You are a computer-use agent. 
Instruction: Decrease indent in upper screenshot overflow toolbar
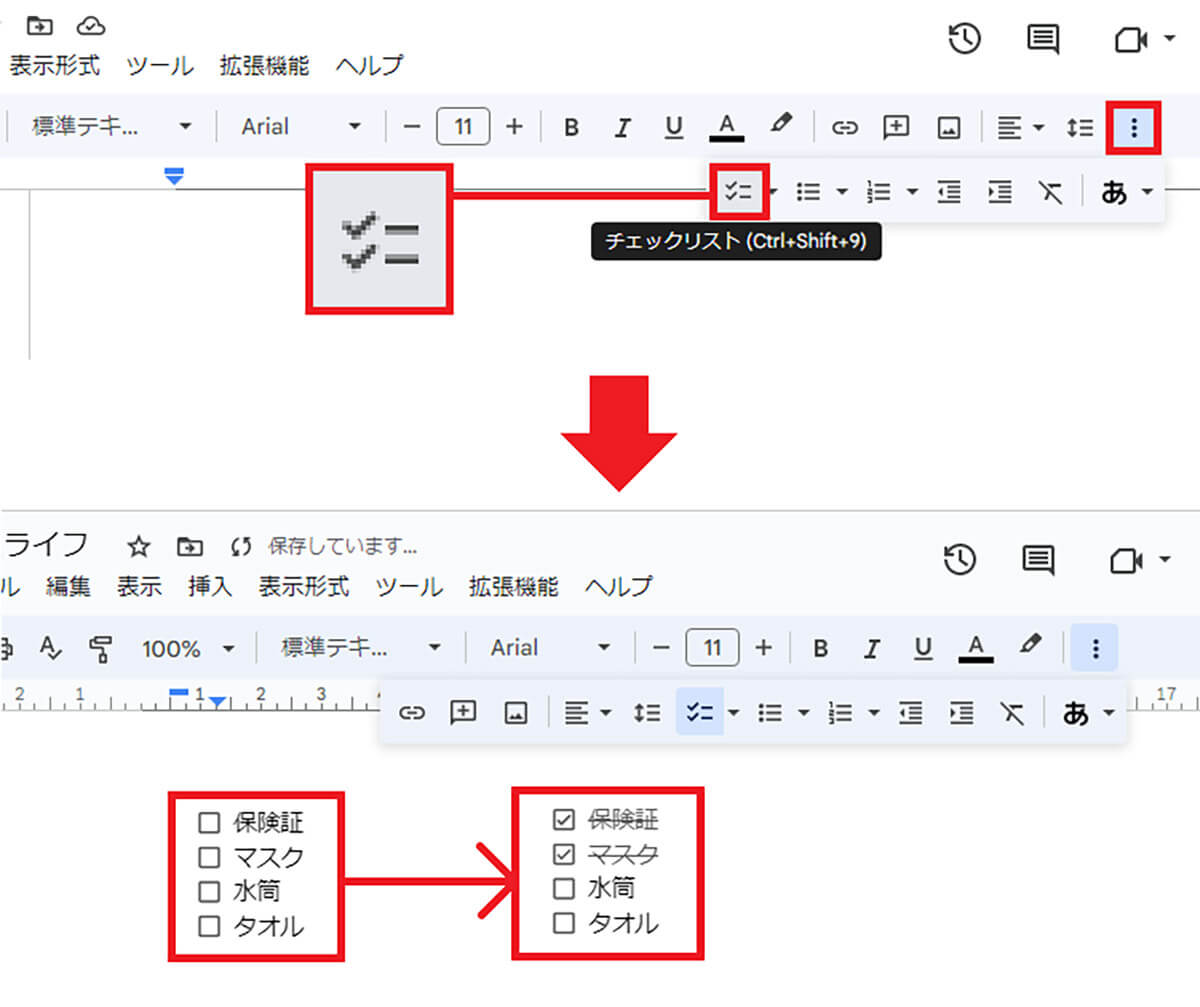pos(948,192)
